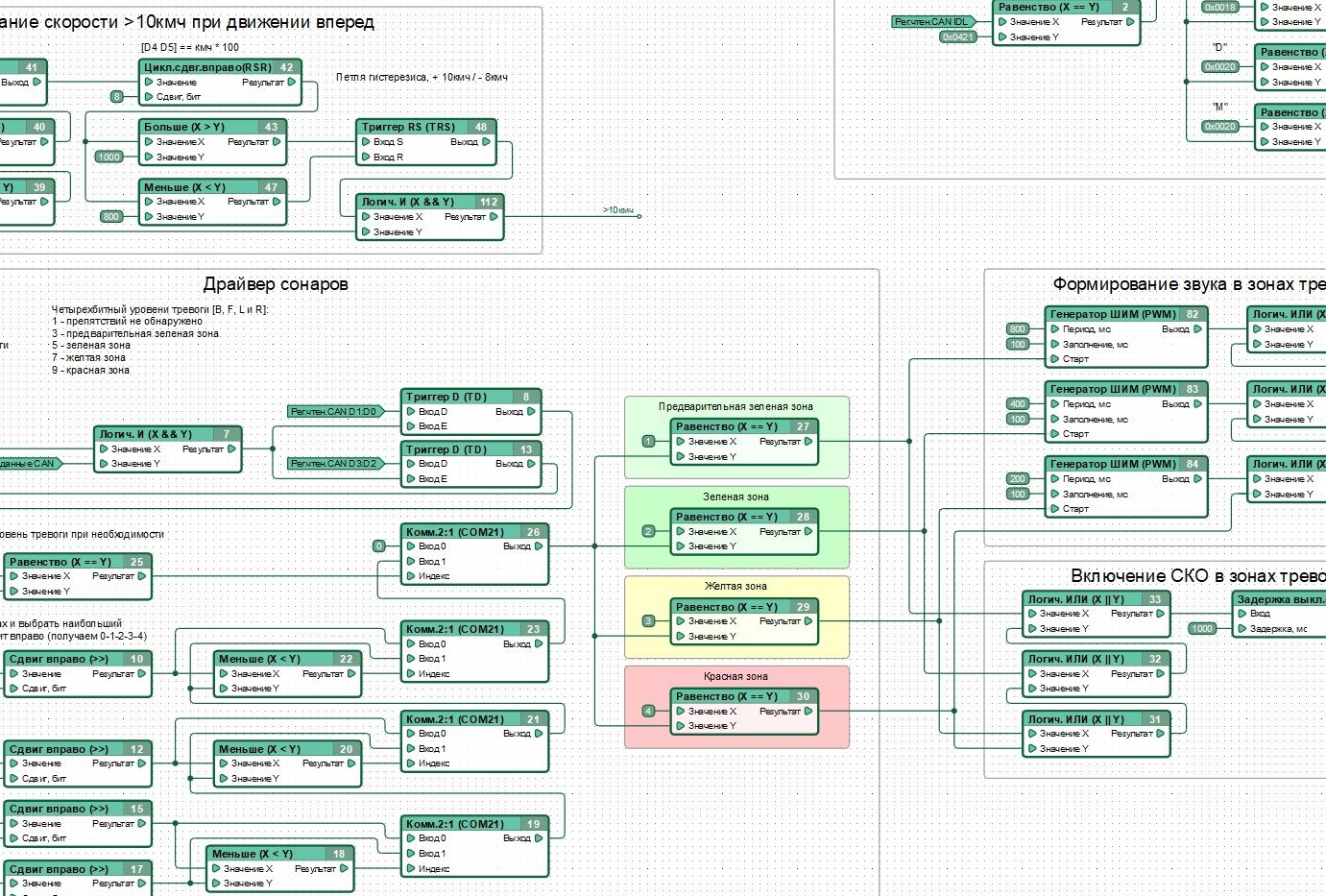Image resolution: width=1326 pixels, height=896 pixels.
Task: Click Значение Y port of Меньше block 47
Action: [149, 217]
